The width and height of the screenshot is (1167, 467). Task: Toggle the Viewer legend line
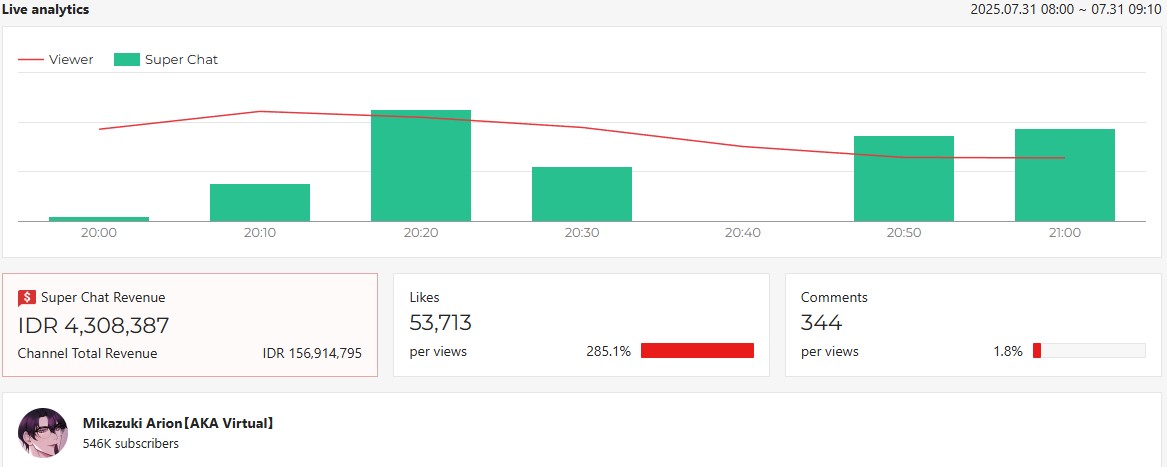(x=31, y=60)
